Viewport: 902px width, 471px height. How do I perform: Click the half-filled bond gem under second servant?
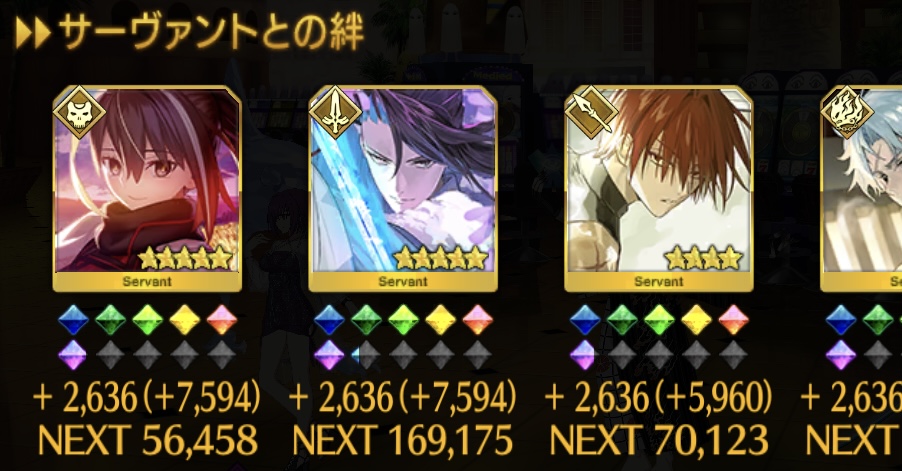[366, 355]
